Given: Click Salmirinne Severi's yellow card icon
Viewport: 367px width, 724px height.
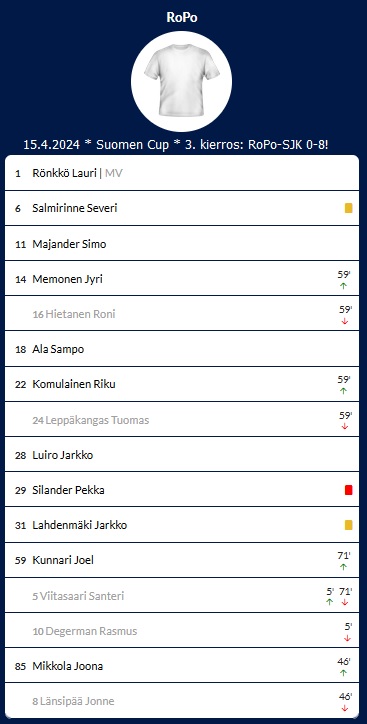Looking at the screenshot, I should (349, 208).
